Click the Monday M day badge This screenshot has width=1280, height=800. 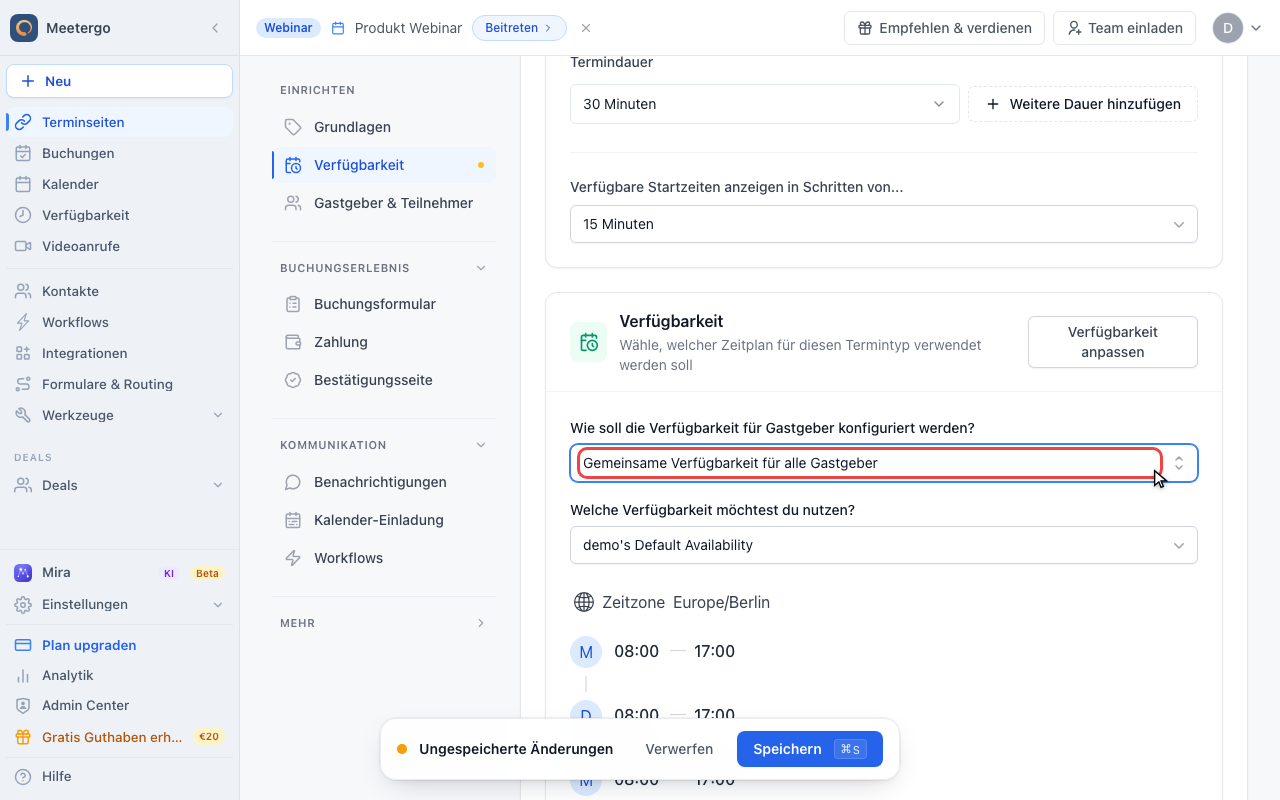point(586,652)
